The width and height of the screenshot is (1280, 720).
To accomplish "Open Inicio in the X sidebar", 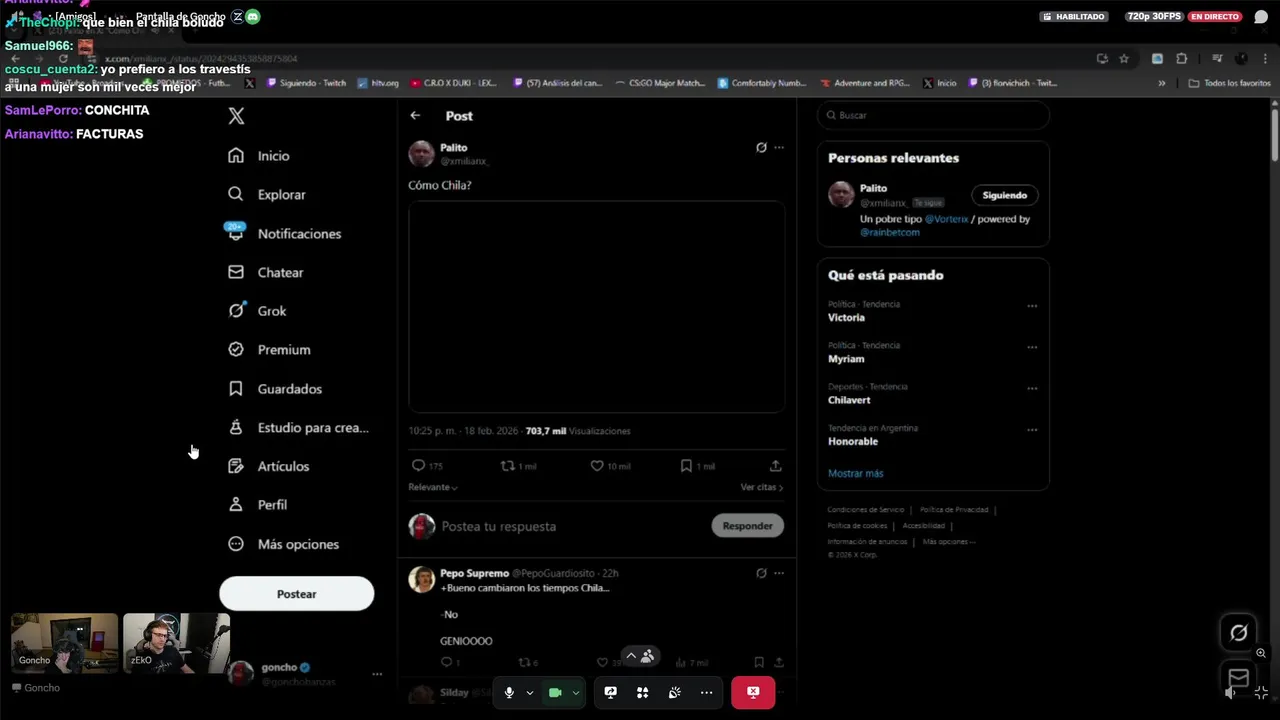I will [x=259, y=156].
